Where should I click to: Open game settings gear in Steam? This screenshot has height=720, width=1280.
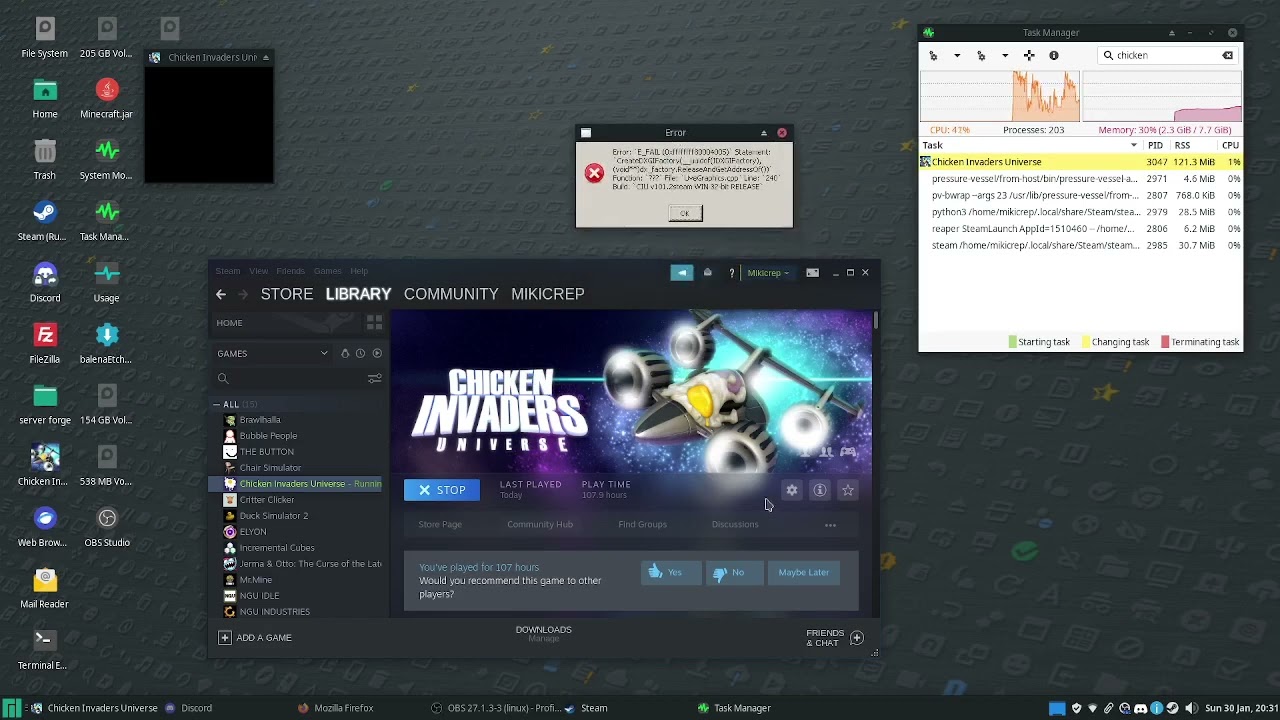coord(791,490)
